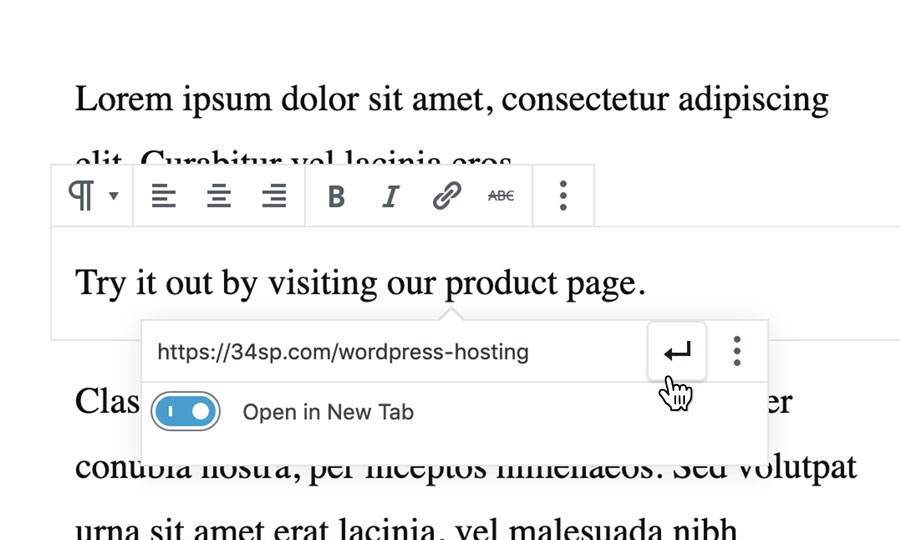Click the 'Open in New Tab' label
Viewport: 900px width, 540px height.
pyautogui.click(x=328, y=412)
